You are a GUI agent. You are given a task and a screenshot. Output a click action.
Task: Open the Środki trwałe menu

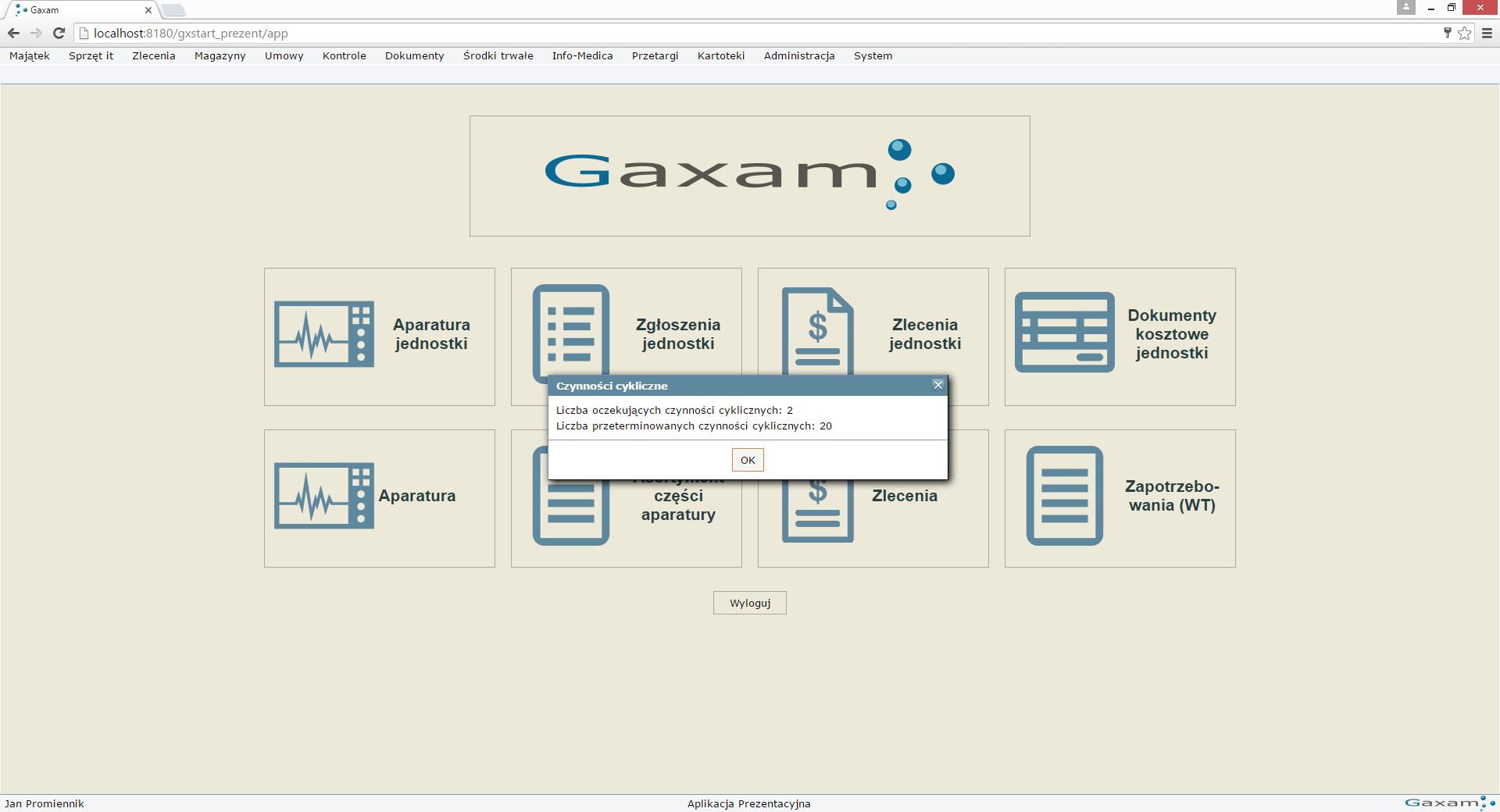click(x=498, y=55)
